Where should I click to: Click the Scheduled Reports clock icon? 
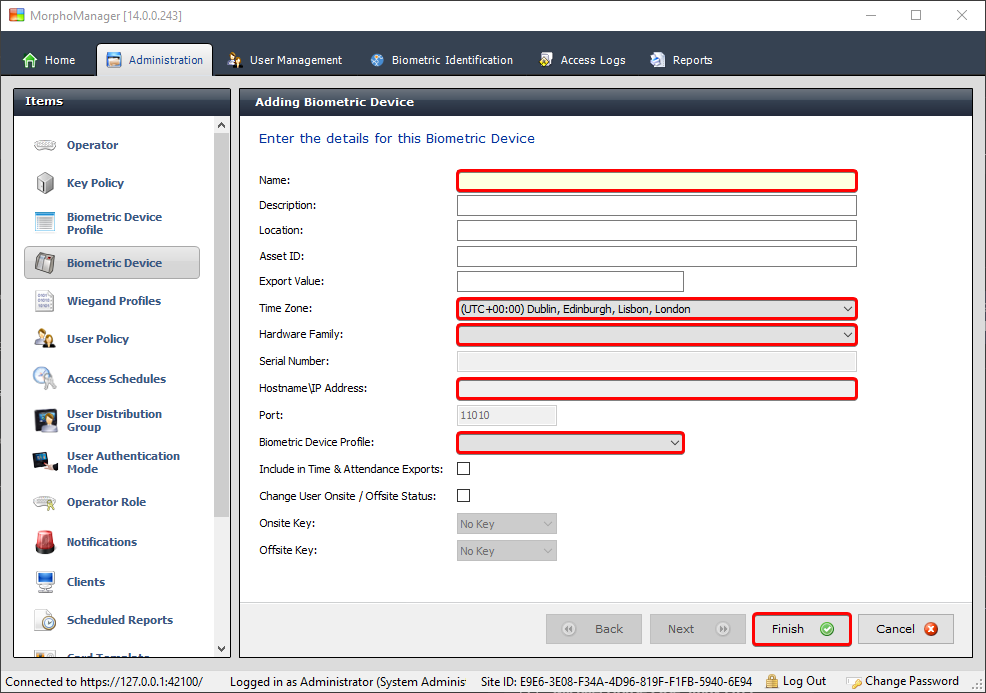[45, 620]
